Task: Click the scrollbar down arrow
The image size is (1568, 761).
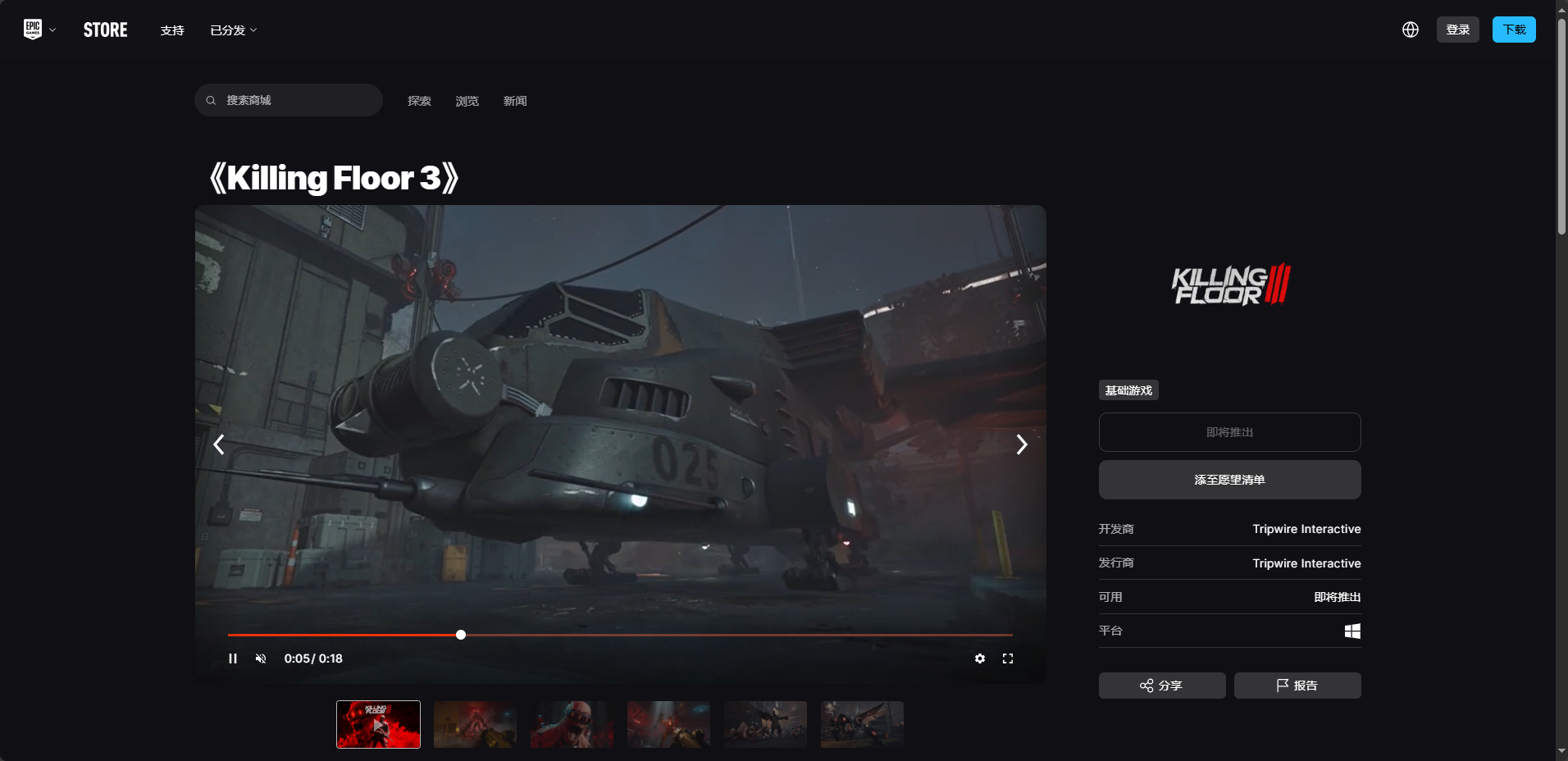Action: tap(1561, 751)
